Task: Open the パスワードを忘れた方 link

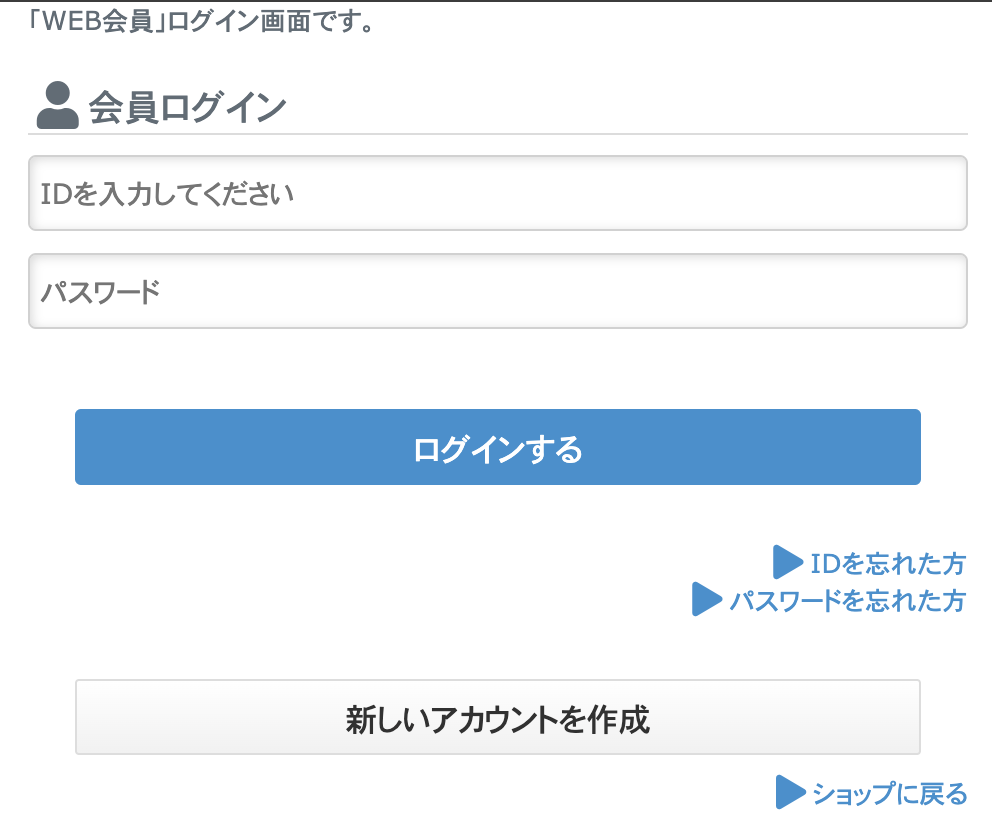Action: [848, 601]
